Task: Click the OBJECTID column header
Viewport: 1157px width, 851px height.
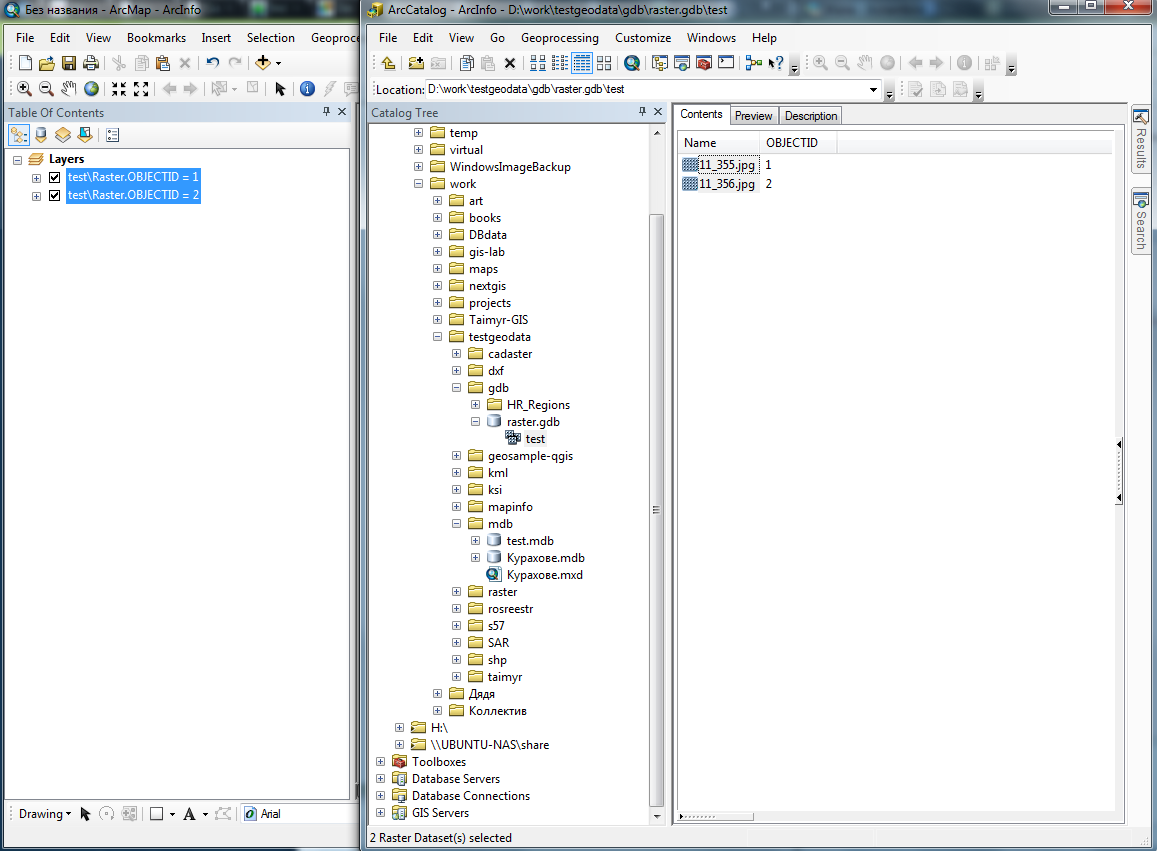Action: tap(792, 143)
